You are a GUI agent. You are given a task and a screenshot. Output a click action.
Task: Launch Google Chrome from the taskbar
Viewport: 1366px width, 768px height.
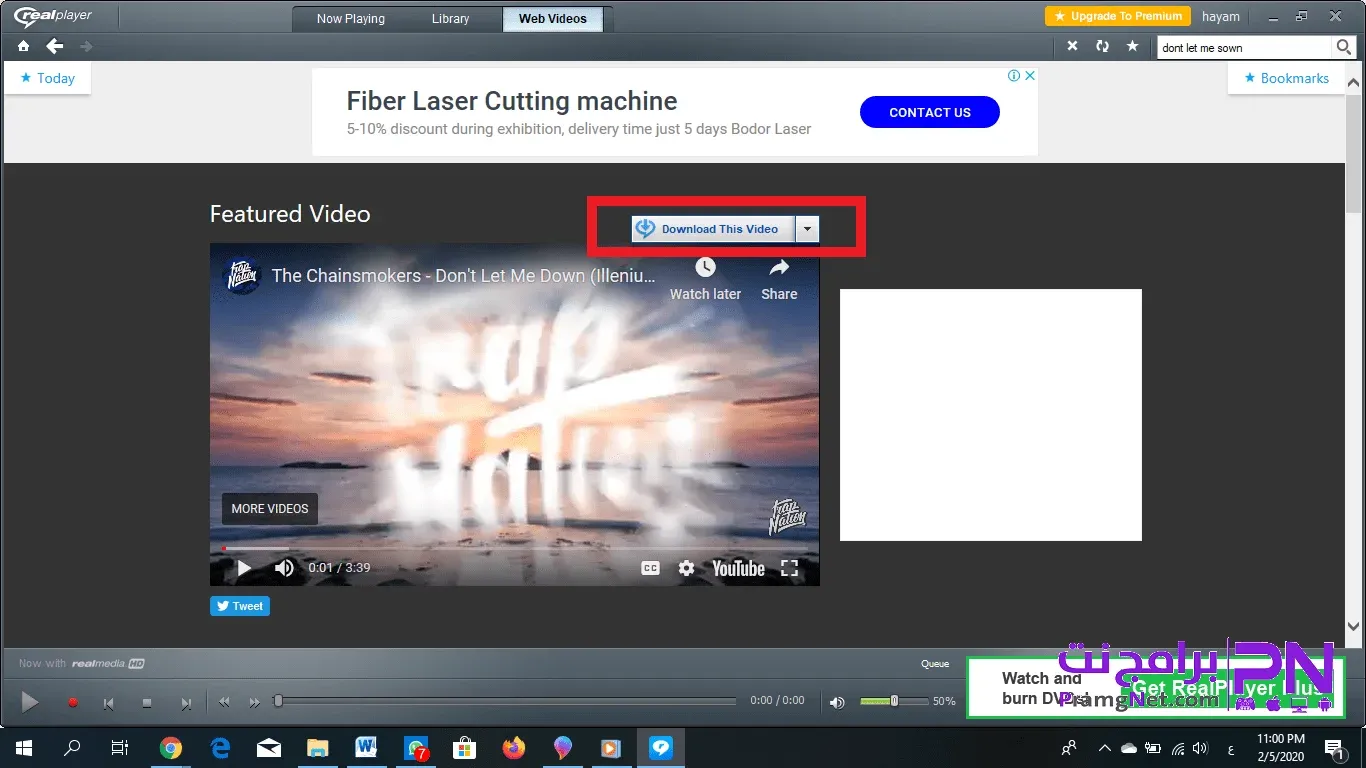(x=171, y=748)
